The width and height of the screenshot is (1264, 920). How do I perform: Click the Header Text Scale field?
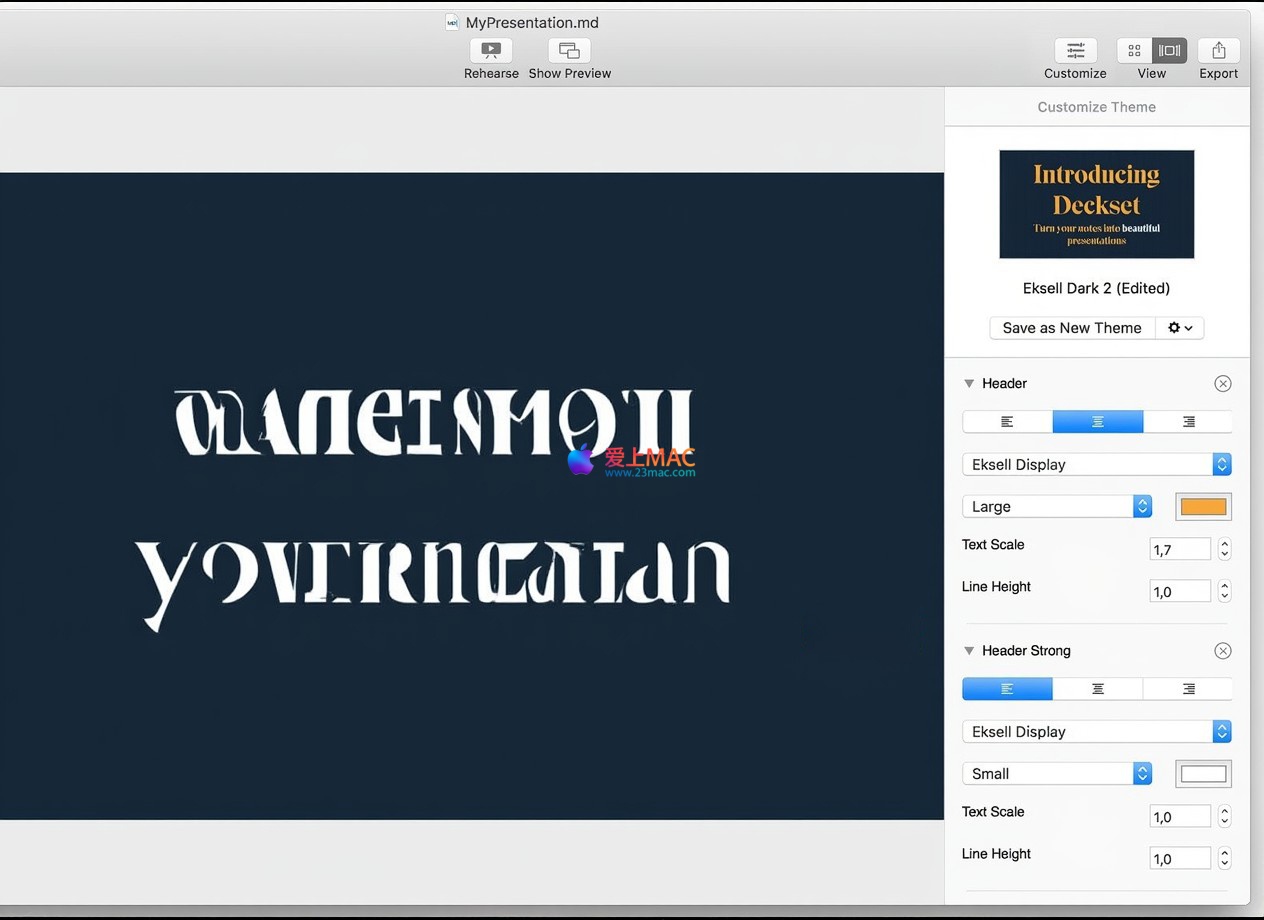pyautogui.click(x=1180, y=549)
